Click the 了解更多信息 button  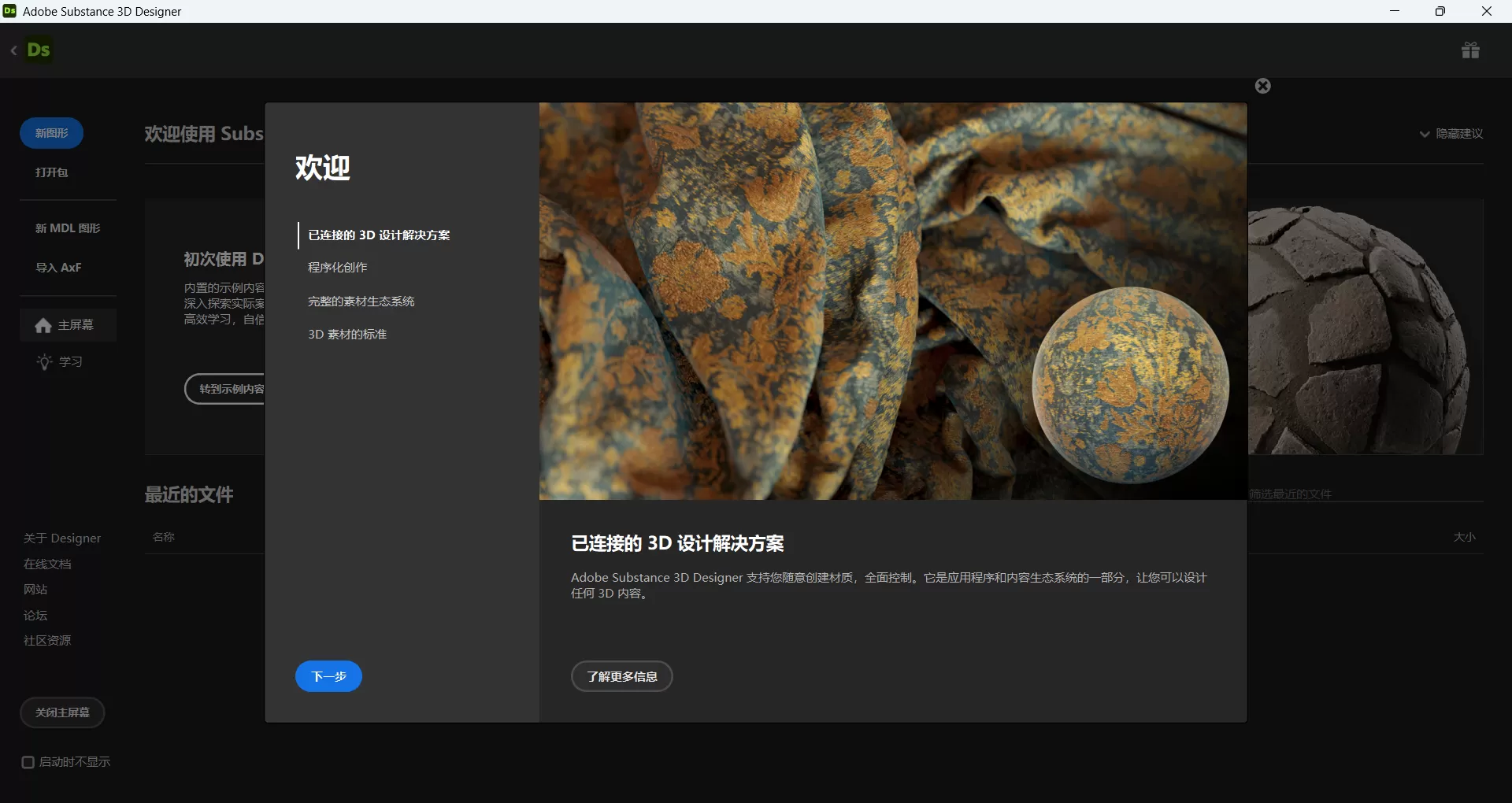621,676
